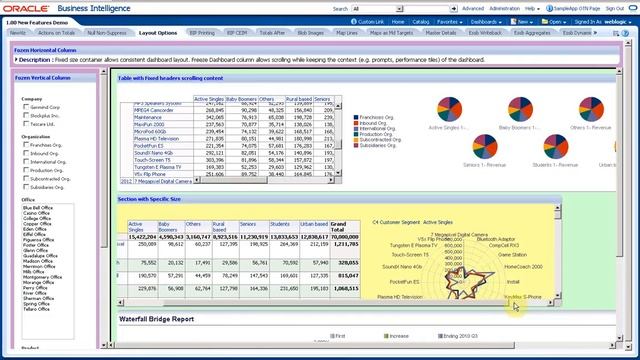Viewport: 640px width, 360px height.
Task: Enable the International Org. checkbox
Action: pyautogui.click(x=26, y=162)
